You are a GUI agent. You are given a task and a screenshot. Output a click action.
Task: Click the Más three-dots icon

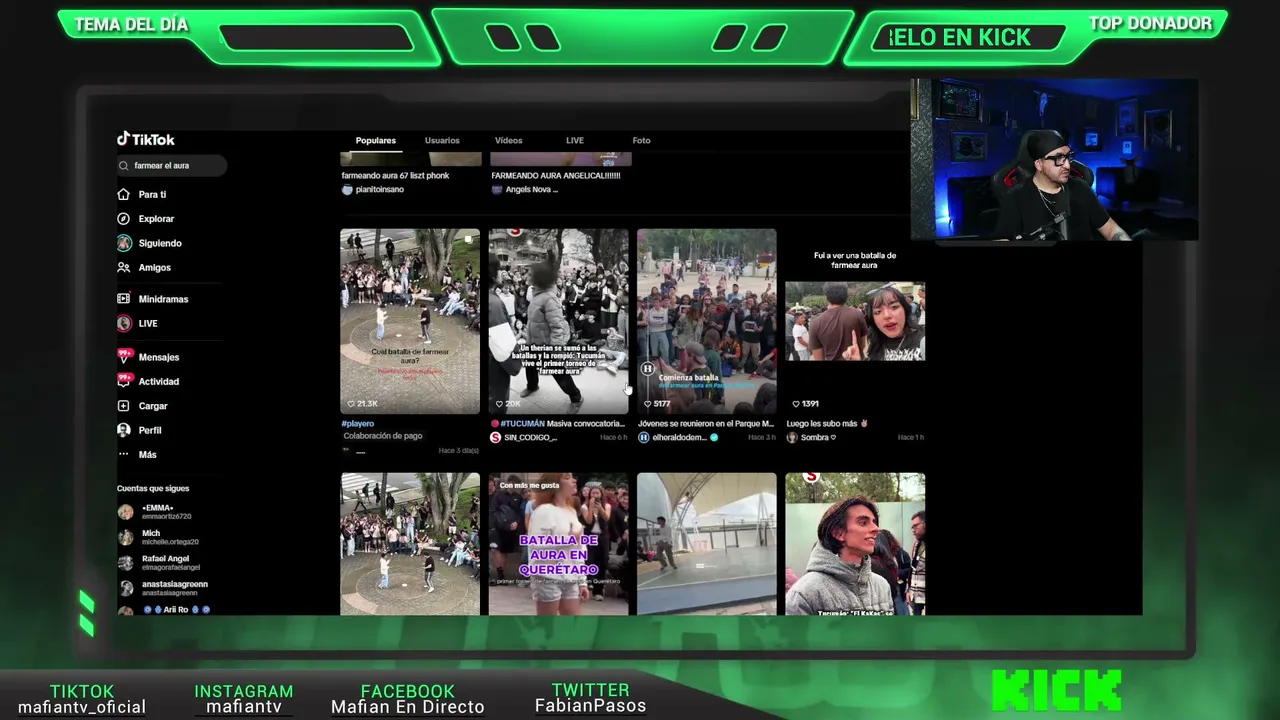(124, 455)
